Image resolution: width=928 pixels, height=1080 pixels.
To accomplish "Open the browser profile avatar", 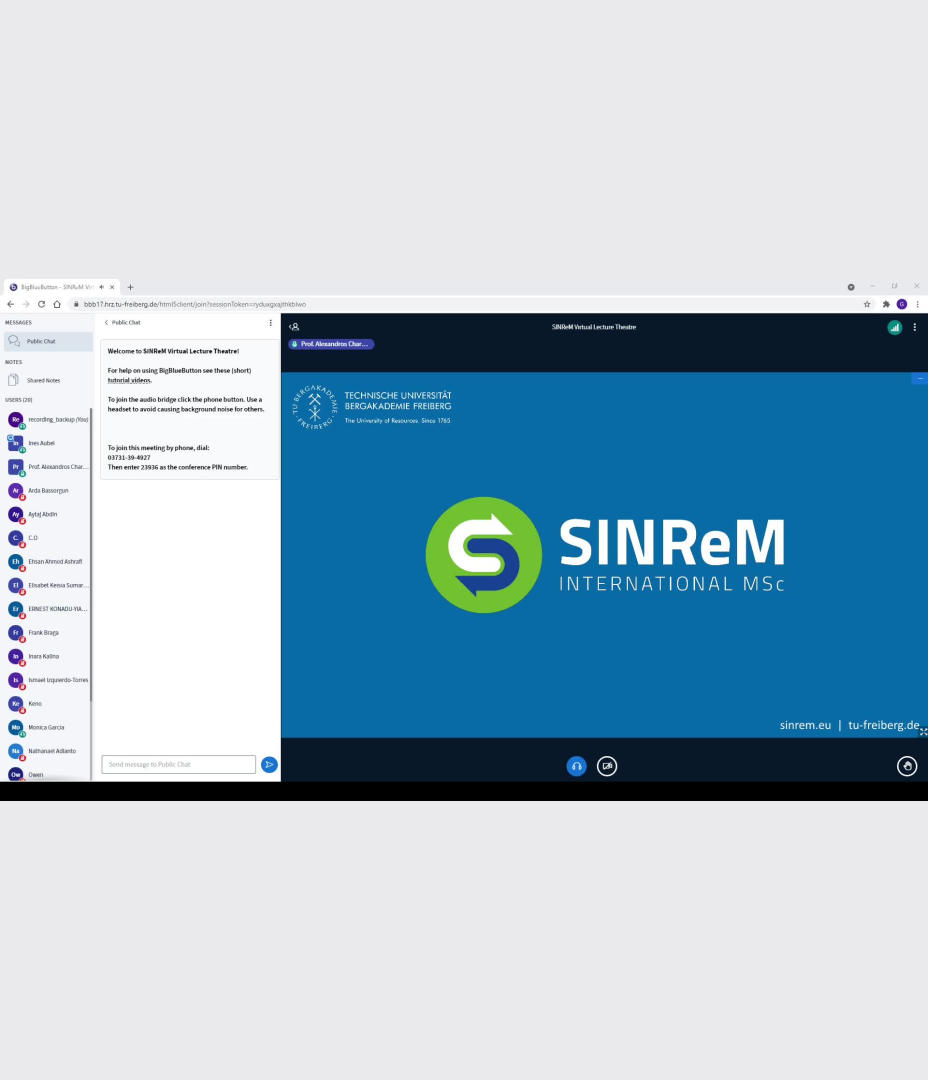I will (902, 304).
